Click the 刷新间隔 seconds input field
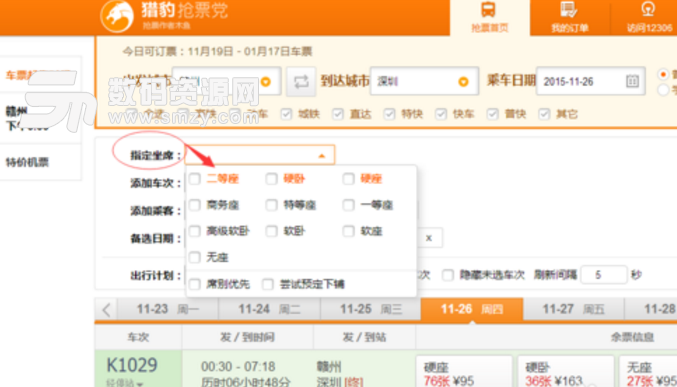 coord(604,275)
